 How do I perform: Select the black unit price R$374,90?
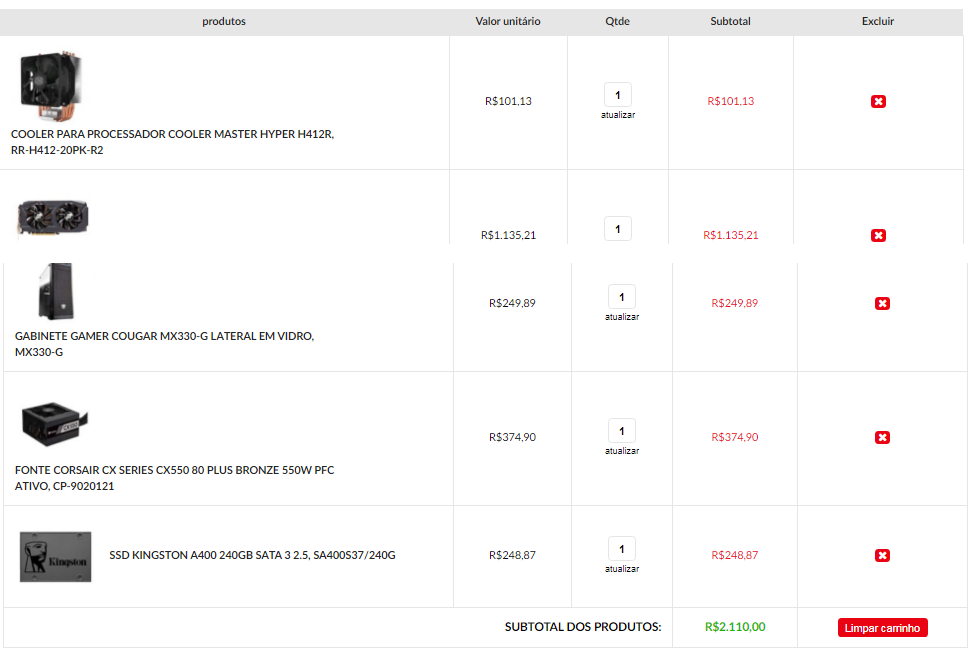point(512,438)
